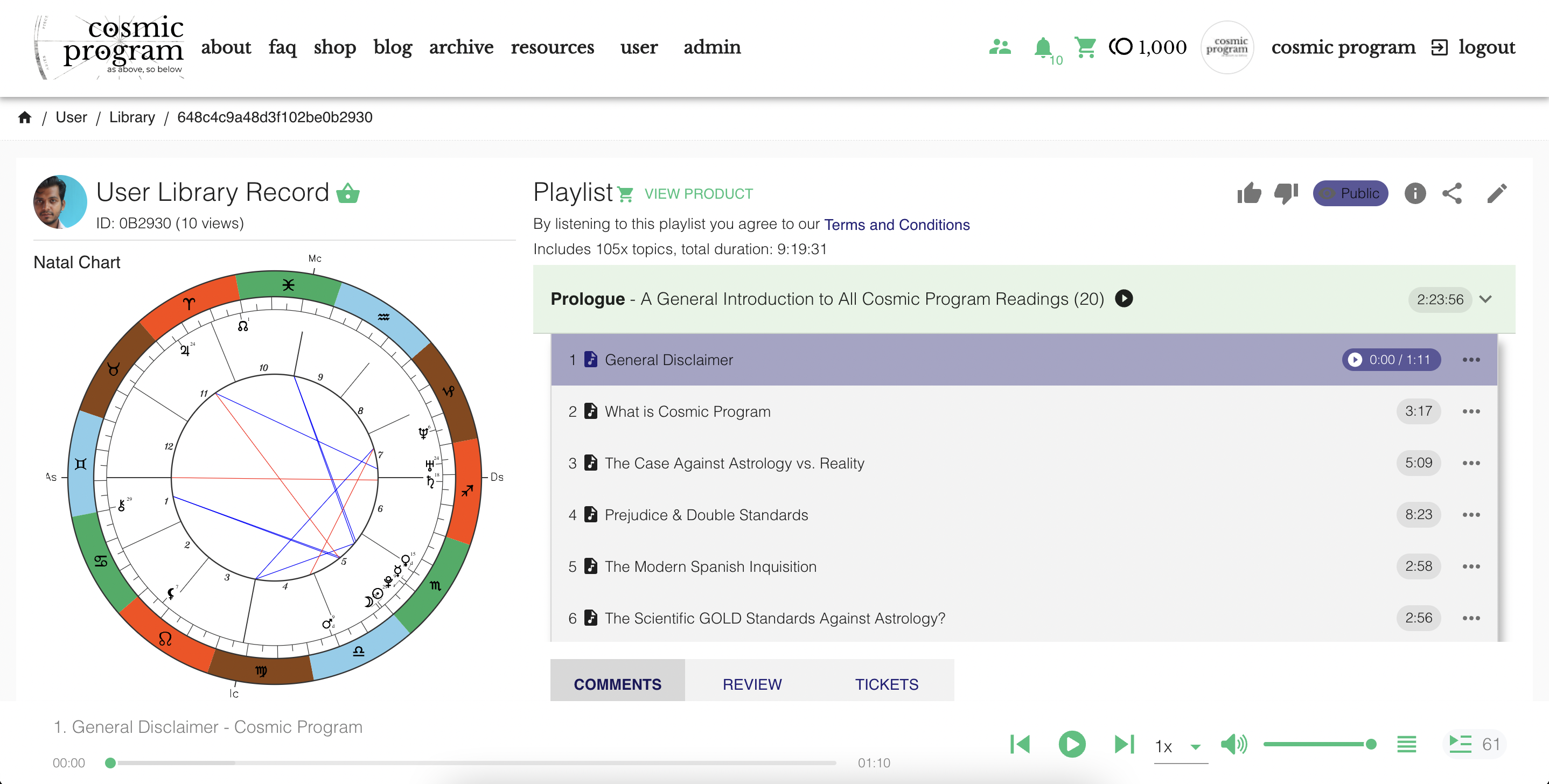Open the 1x playback speed dropdown
Viewport: 1549px width, 784px height.
[x=1180, y=746]
